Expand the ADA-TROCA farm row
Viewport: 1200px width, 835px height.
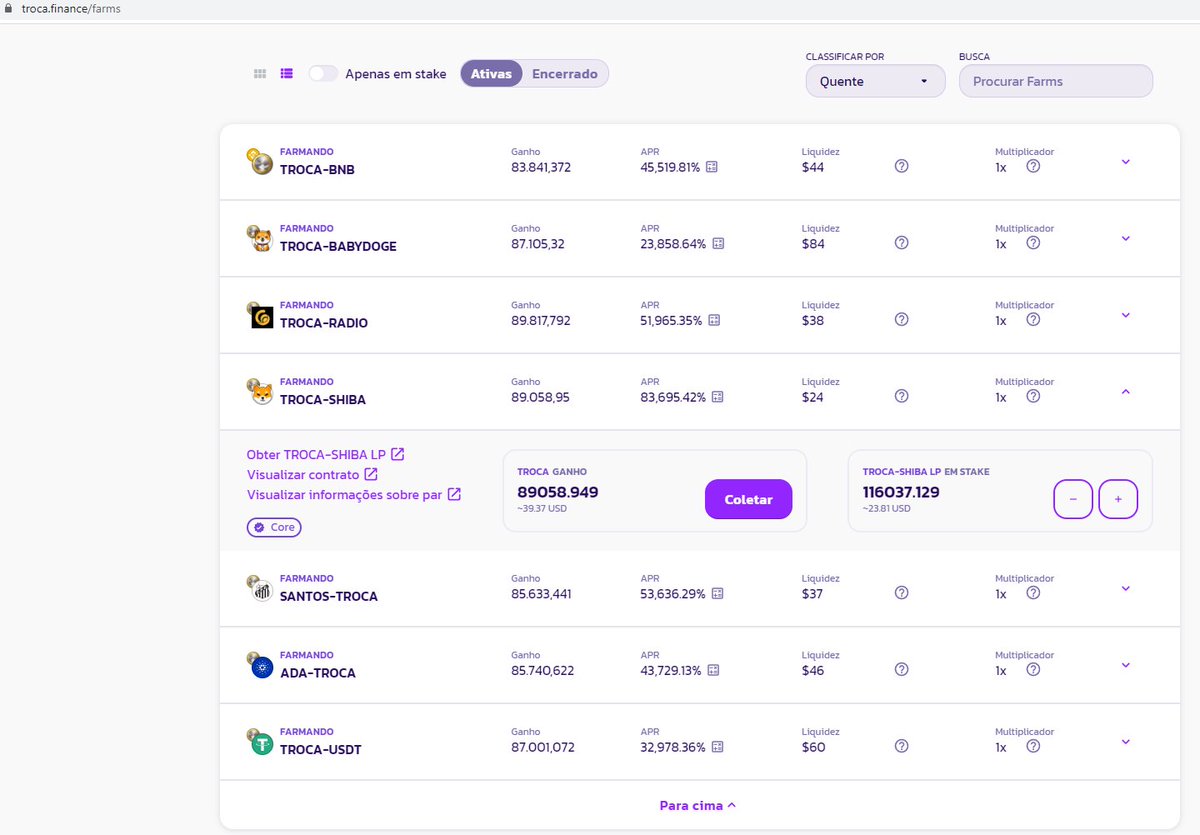1126,665
